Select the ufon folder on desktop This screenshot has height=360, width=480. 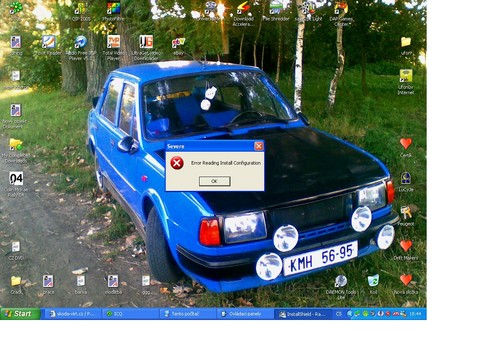tap(406, 46)
